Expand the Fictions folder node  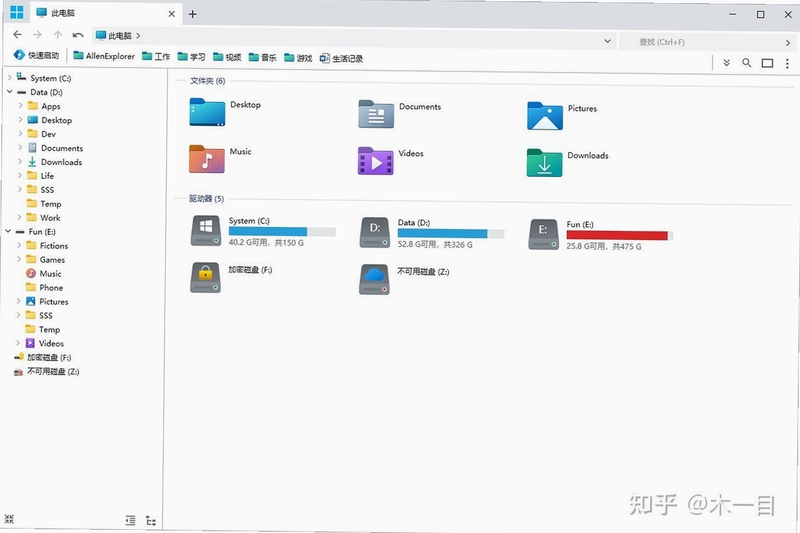click(x=19, y=245)
